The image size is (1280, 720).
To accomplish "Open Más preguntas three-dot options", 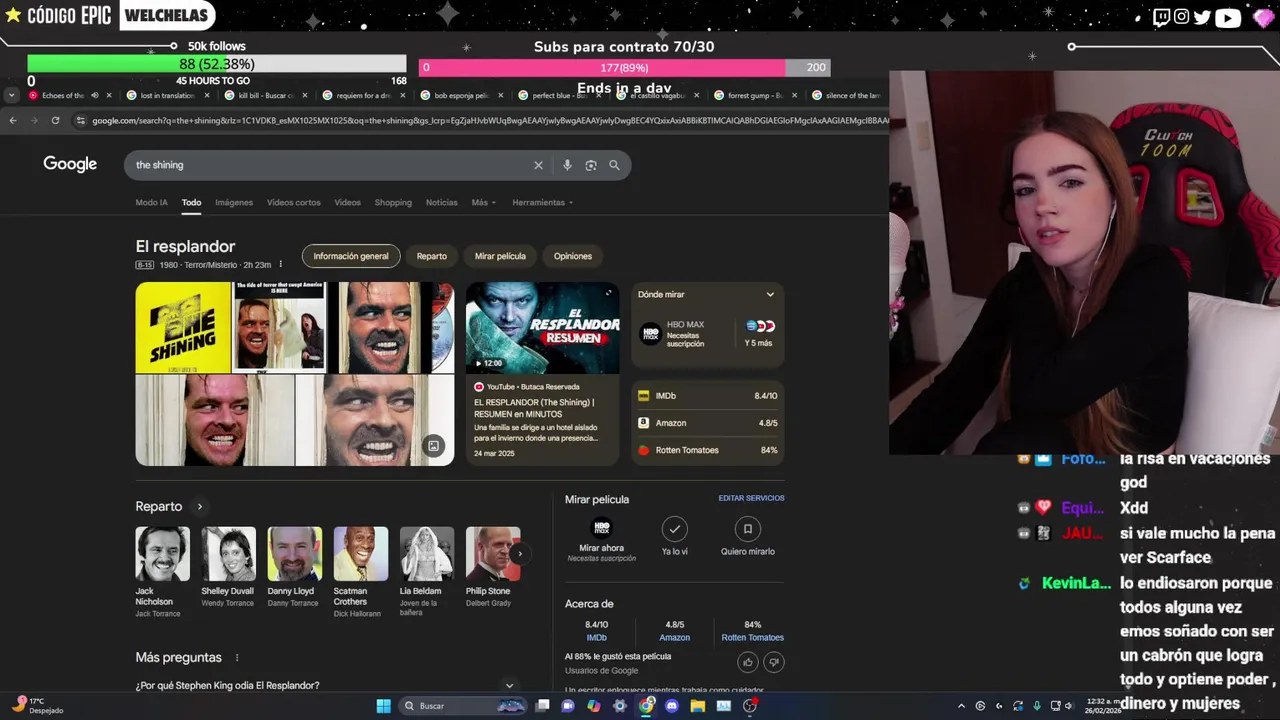I will tap(237, 658).
